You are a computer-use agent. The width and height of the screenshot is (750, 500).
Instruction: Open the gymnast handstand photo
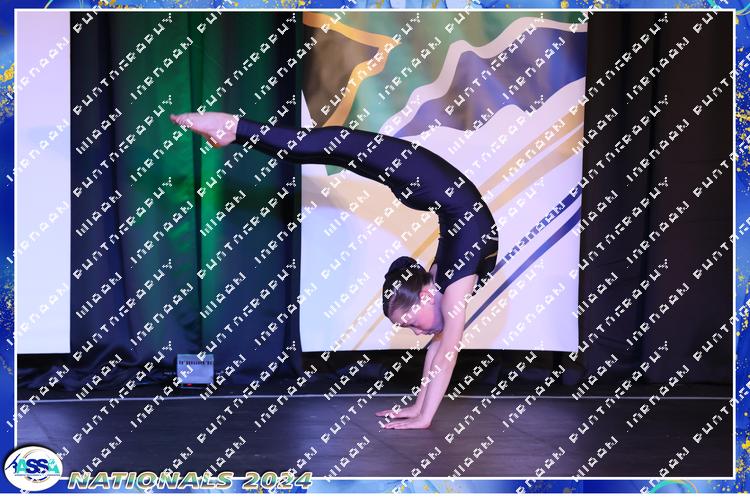[375, 244]
